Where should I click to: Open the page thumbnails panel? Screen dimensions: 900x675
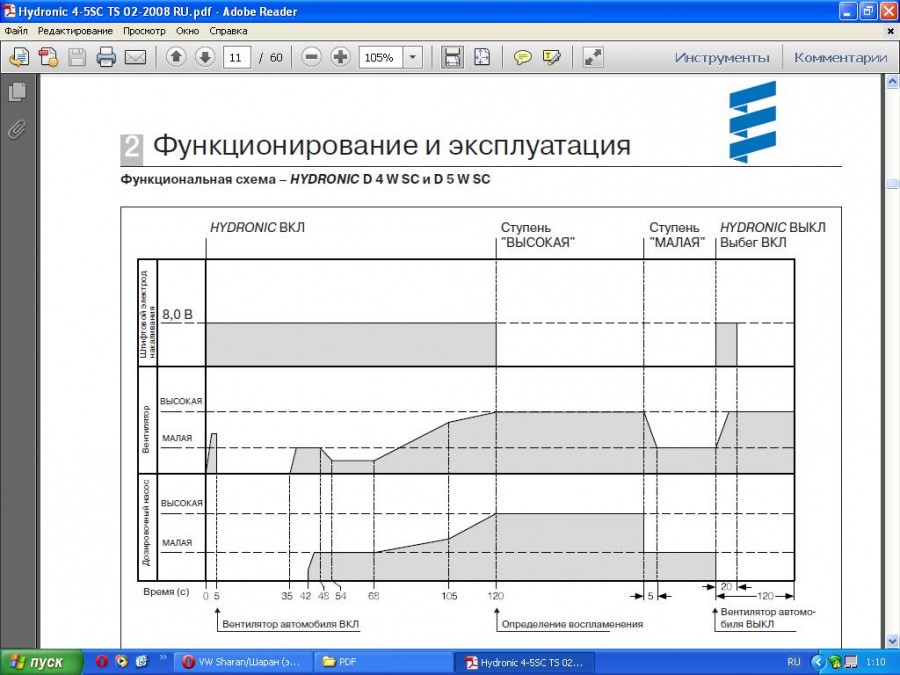point(16,93)
